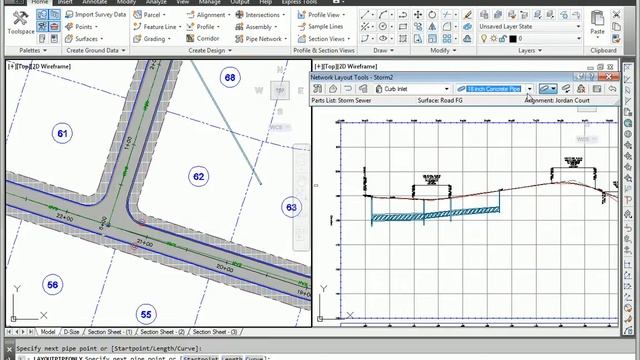The width and height of the screenshot is (640, 360).
Task: Open Layer Properties icon
Action: [484, 15]
